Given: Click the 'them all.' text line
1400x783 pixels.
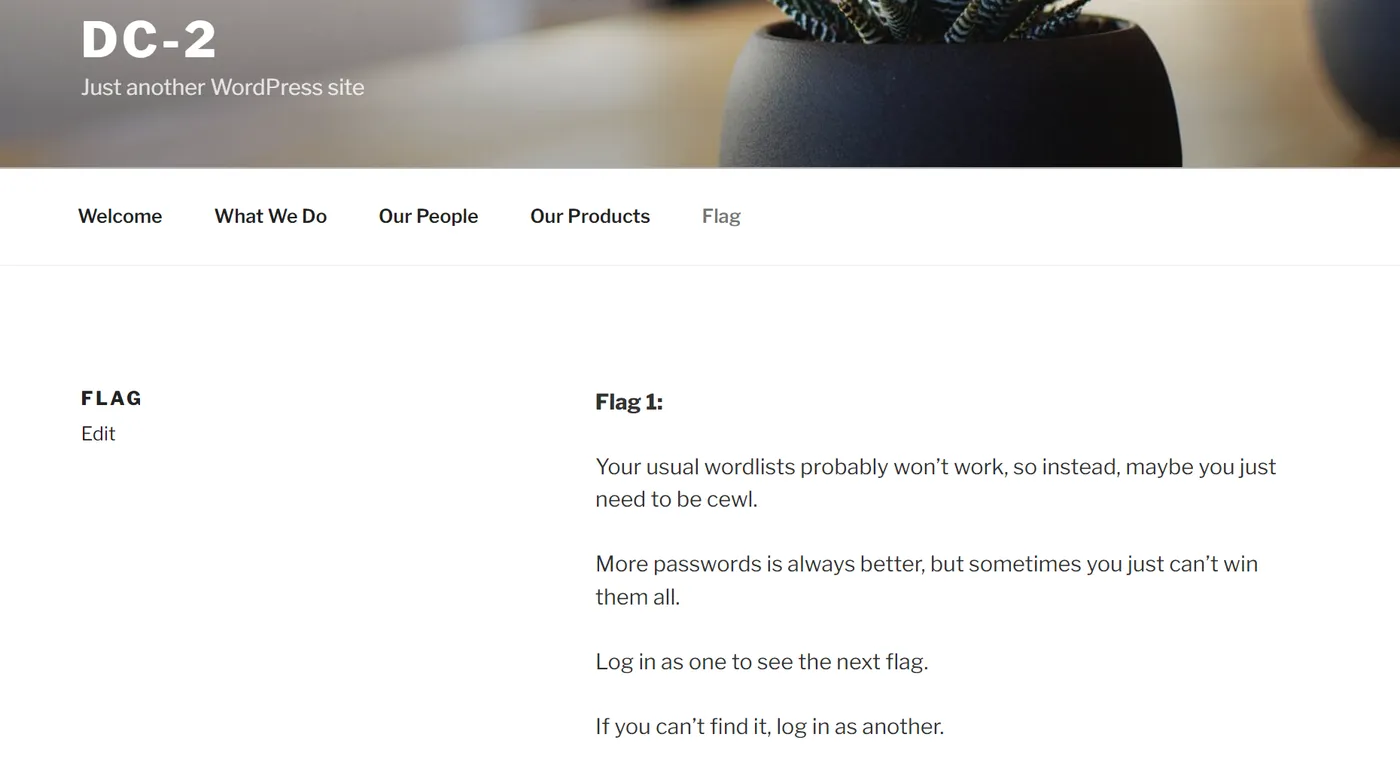Looking at the screenshot, I should [x=638, y=597].
